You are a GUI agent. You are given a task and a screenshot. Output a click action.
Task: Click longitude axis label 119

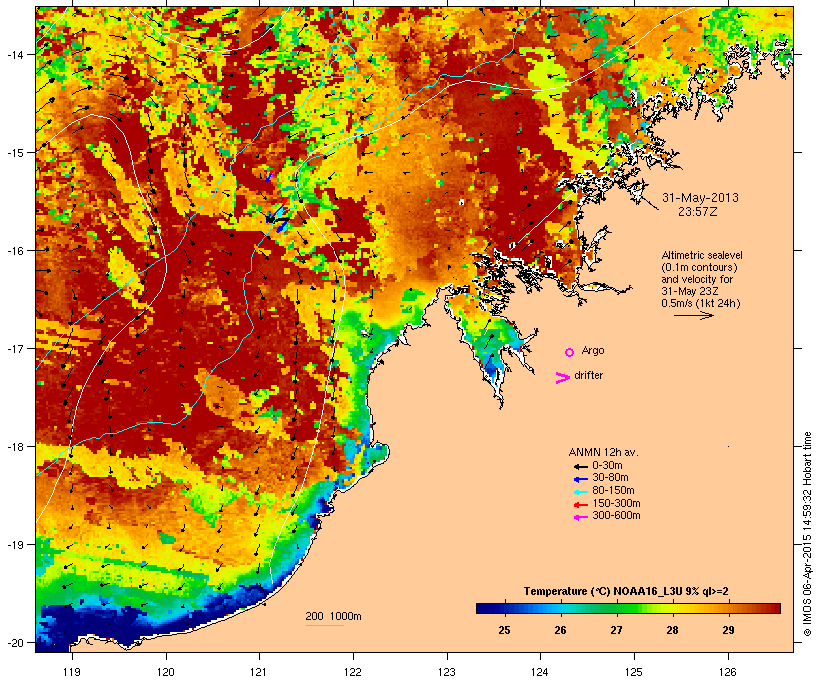click(72, 672)
